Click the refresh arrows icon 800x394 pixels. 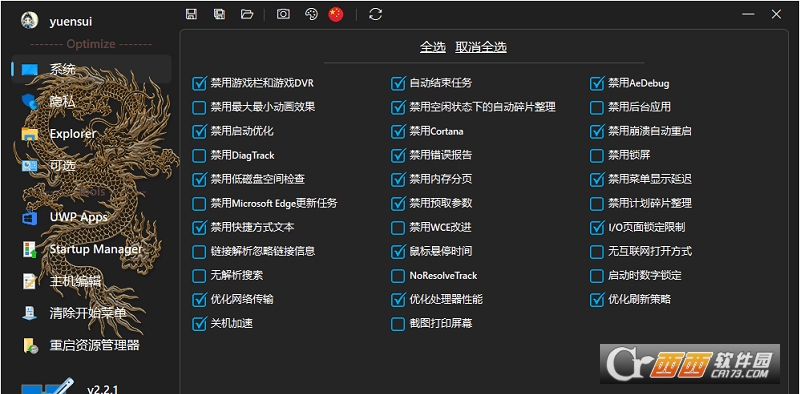(376, 14)
